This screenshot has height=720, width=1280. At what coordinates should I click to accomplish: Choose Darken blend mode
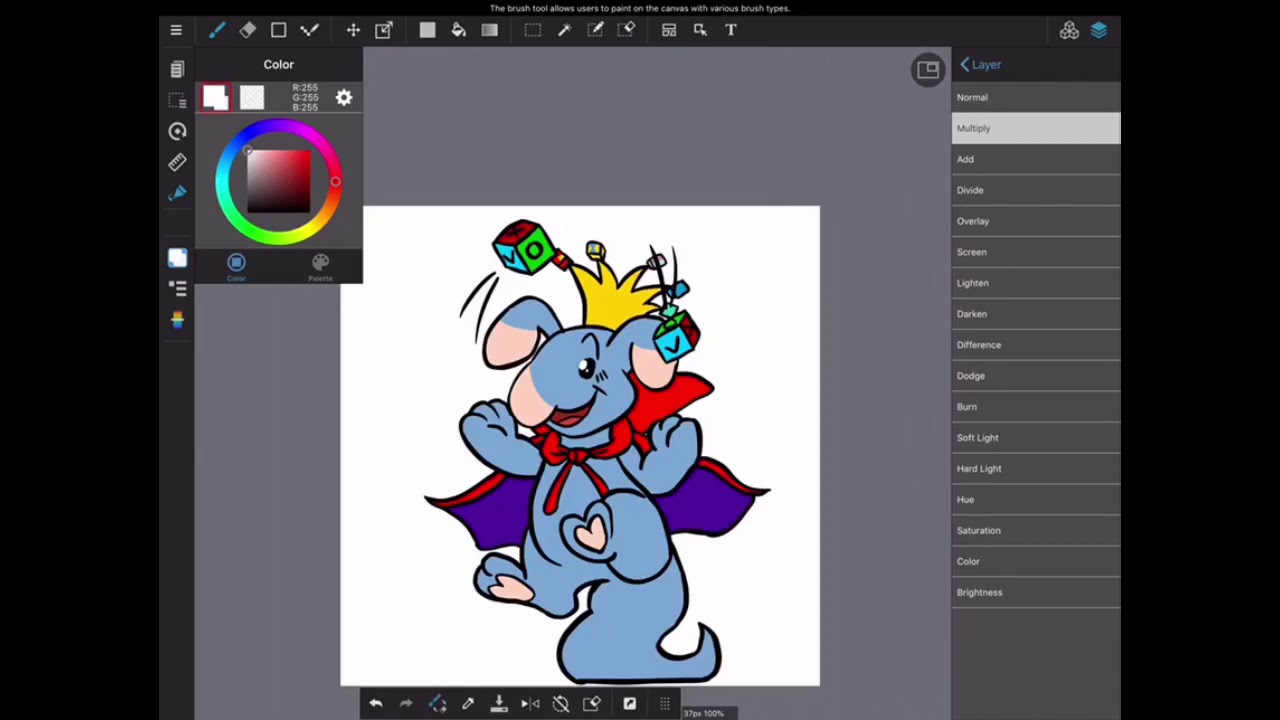pyautogui.click(x=1036, y=314)
